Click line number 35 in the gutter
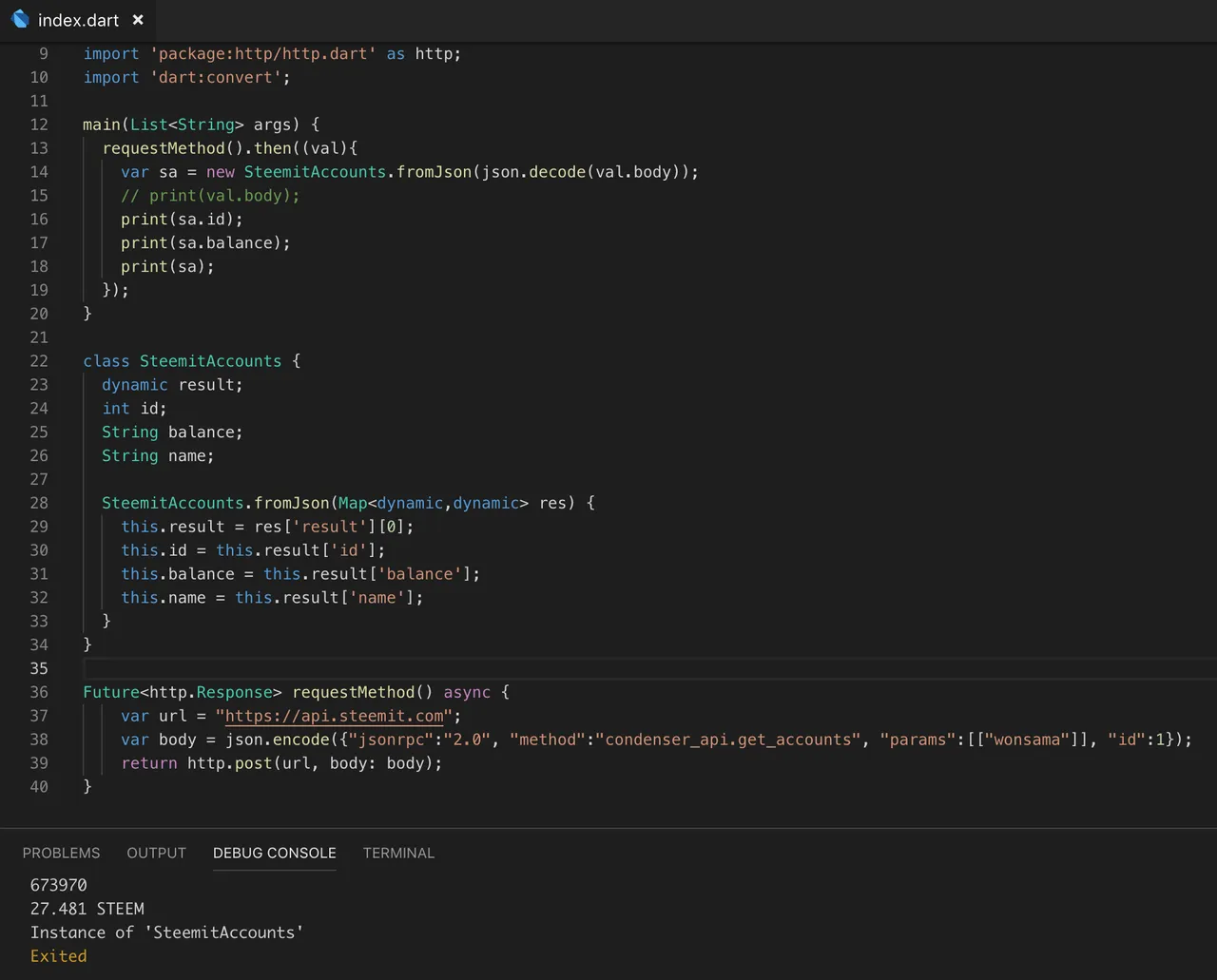 (39, 668)
